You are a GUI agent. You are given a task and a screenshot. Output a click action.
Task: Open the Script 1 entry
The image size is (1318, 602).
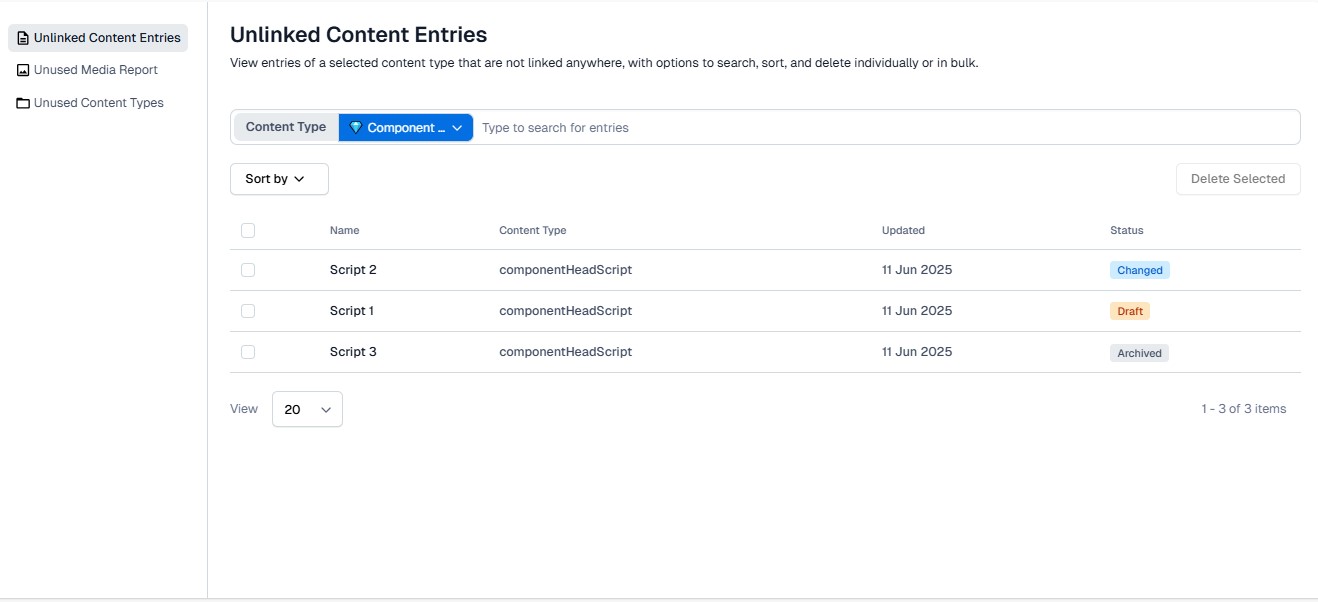(351, 310)
